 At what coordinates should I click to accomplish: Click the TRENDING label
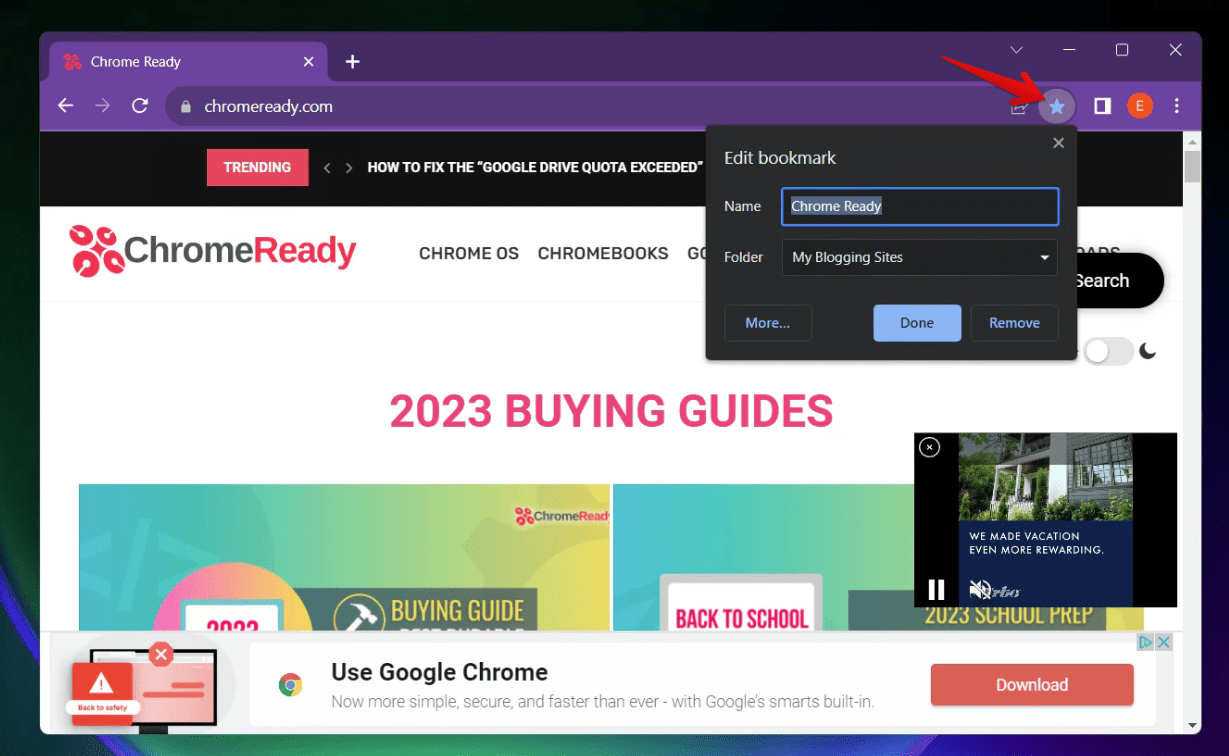pyautogui.click(x=257, y=167)
